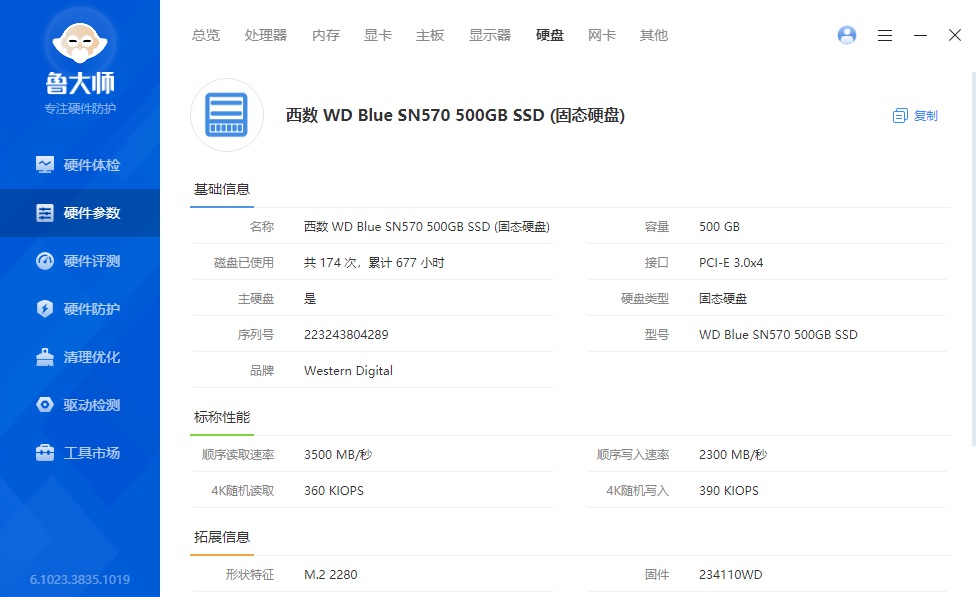Screen dimensions: 978x597
Task: Click the 顺序读取速率 label
Action: pos(238,455)
